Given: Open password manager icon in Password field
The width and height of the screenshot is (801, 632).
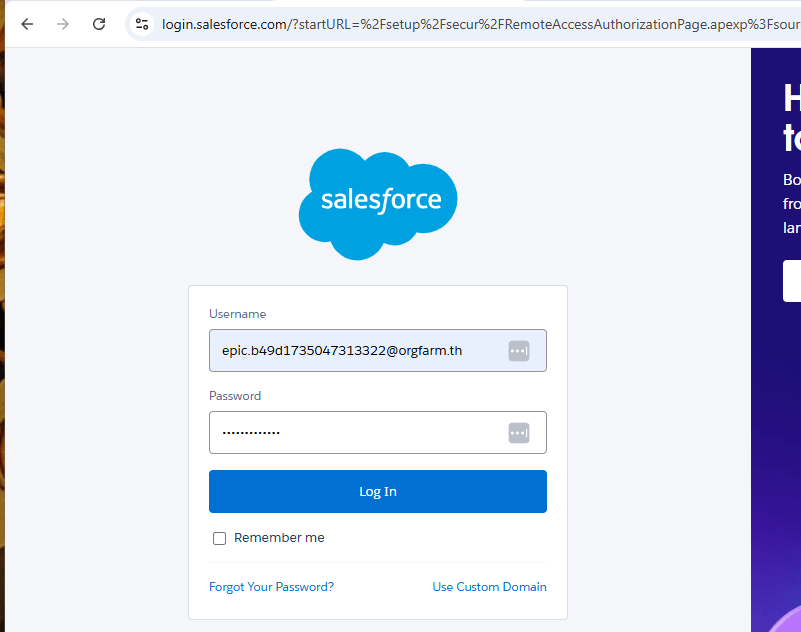Looking at the screenshot, I should tap(518, 433).
